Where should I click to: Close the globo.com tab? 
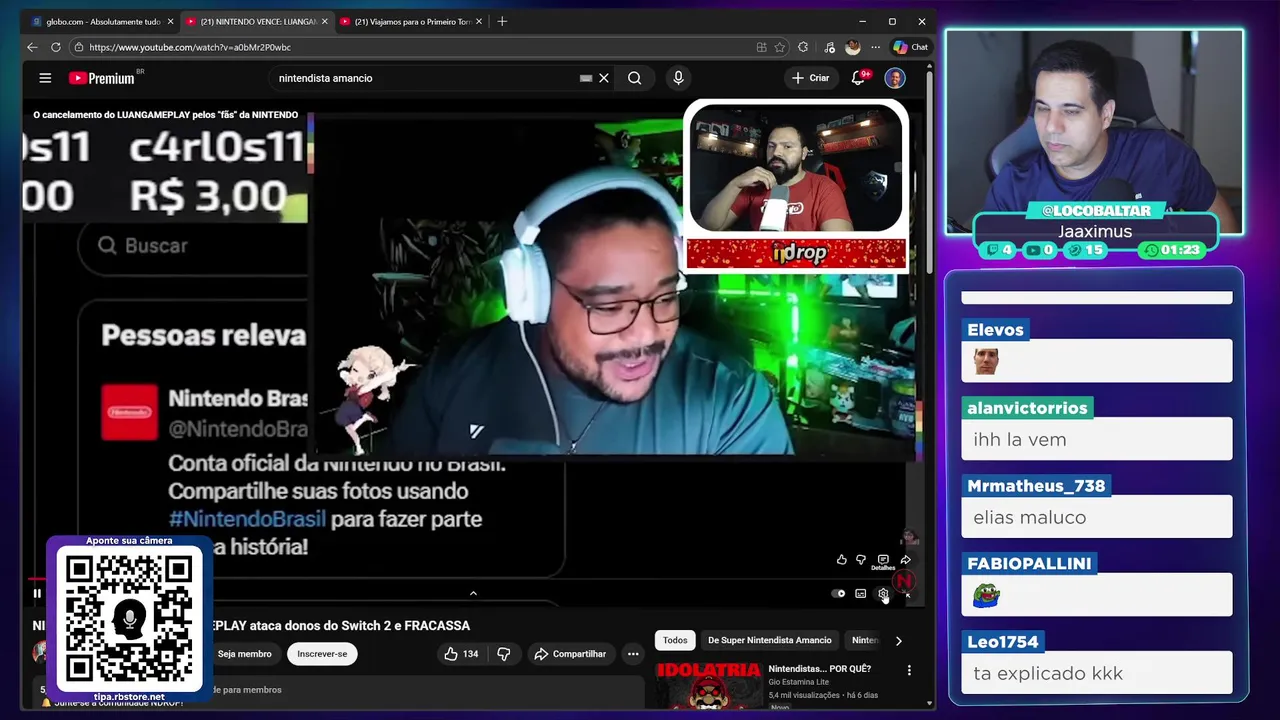coord(170,21)
